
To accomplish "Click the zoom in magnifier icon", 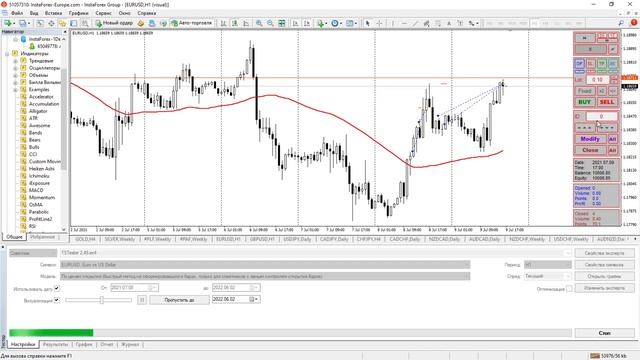I will point(259,23).
